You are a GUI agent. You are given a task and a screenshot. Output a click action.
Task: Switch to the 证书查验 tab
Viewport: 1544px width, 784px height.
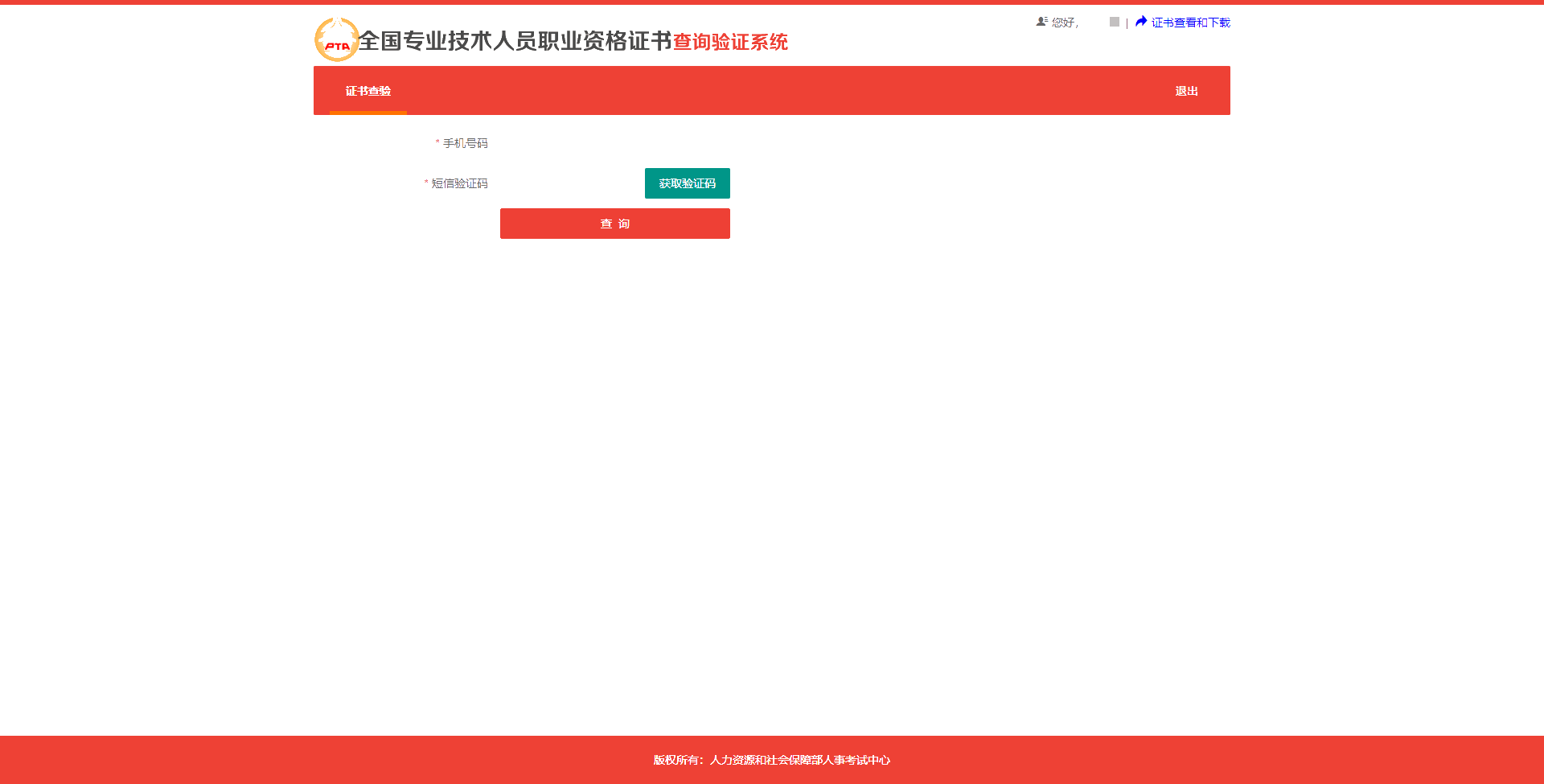368,91
